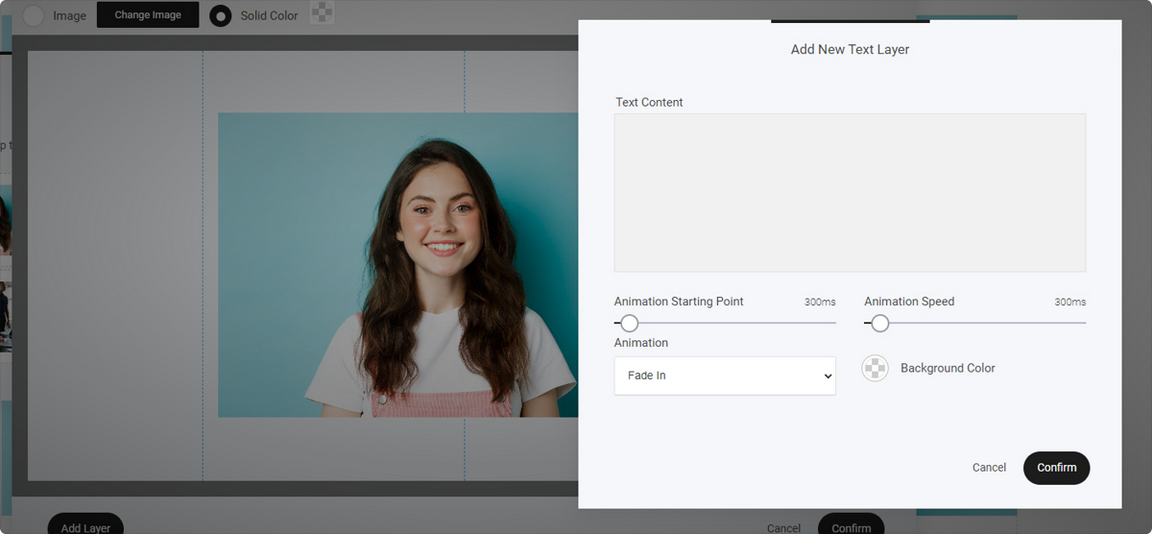Click the dimmed Confirm button below the canvas

[852, 525]
